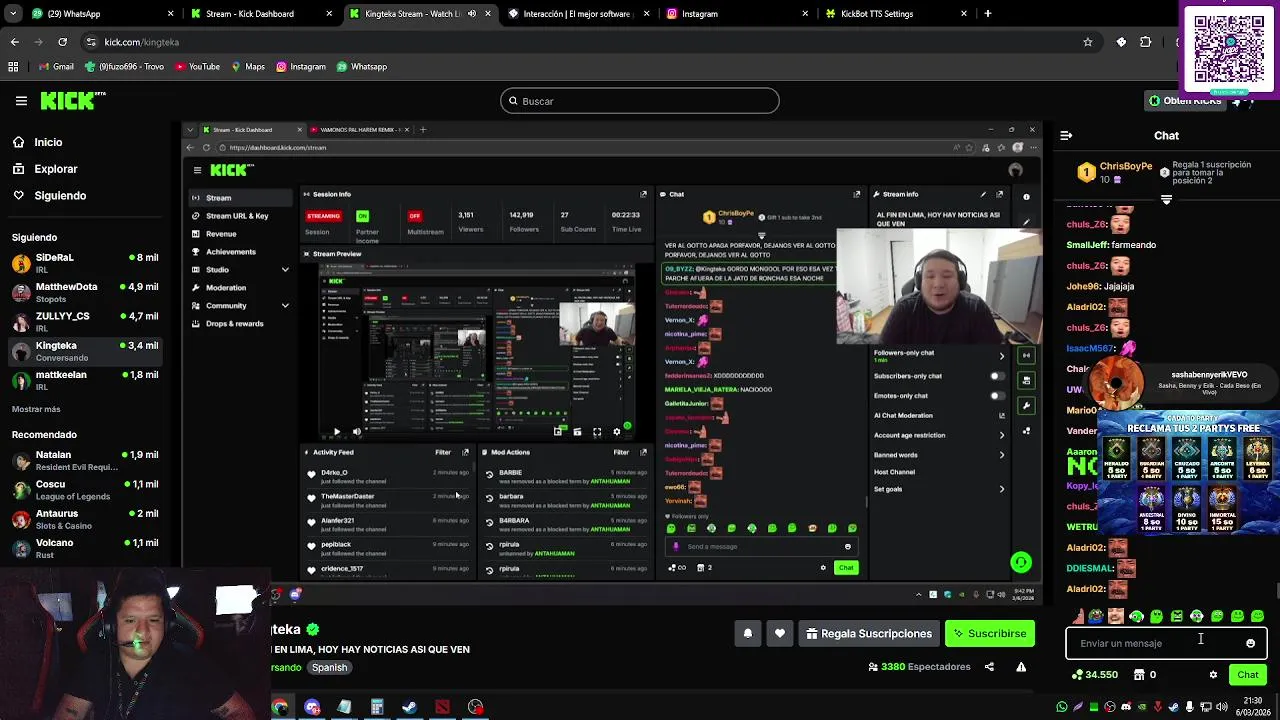1280x720 pixels.
Task: Play the Stream Preview video
Action: click(336, 432)
